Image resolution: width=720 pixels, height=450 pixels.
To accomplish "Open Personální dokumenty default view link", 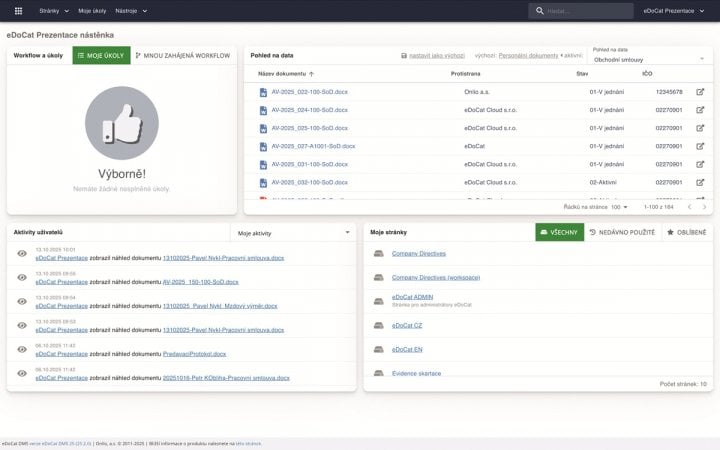I will [529, 56].
